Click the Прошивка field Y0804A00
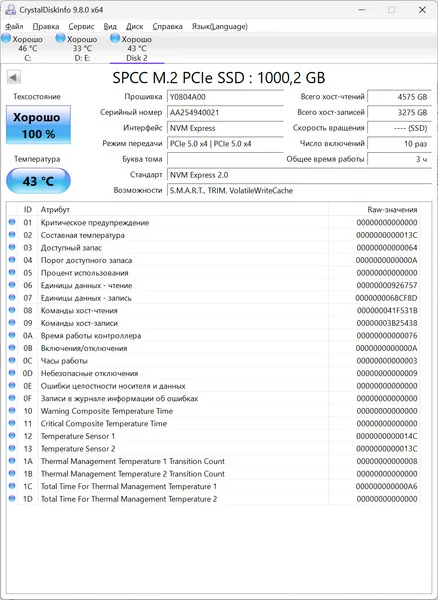 (x=225, y=97)
